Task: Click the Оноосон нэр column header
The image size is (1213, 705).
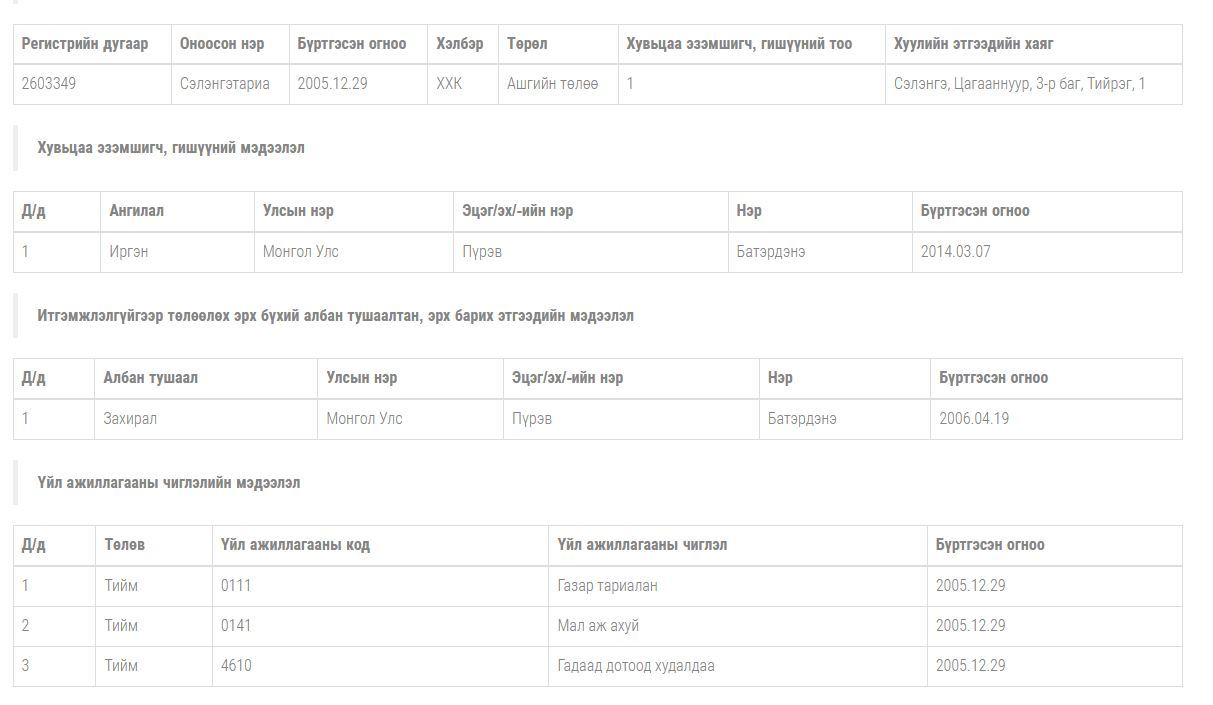Action: 222,44
